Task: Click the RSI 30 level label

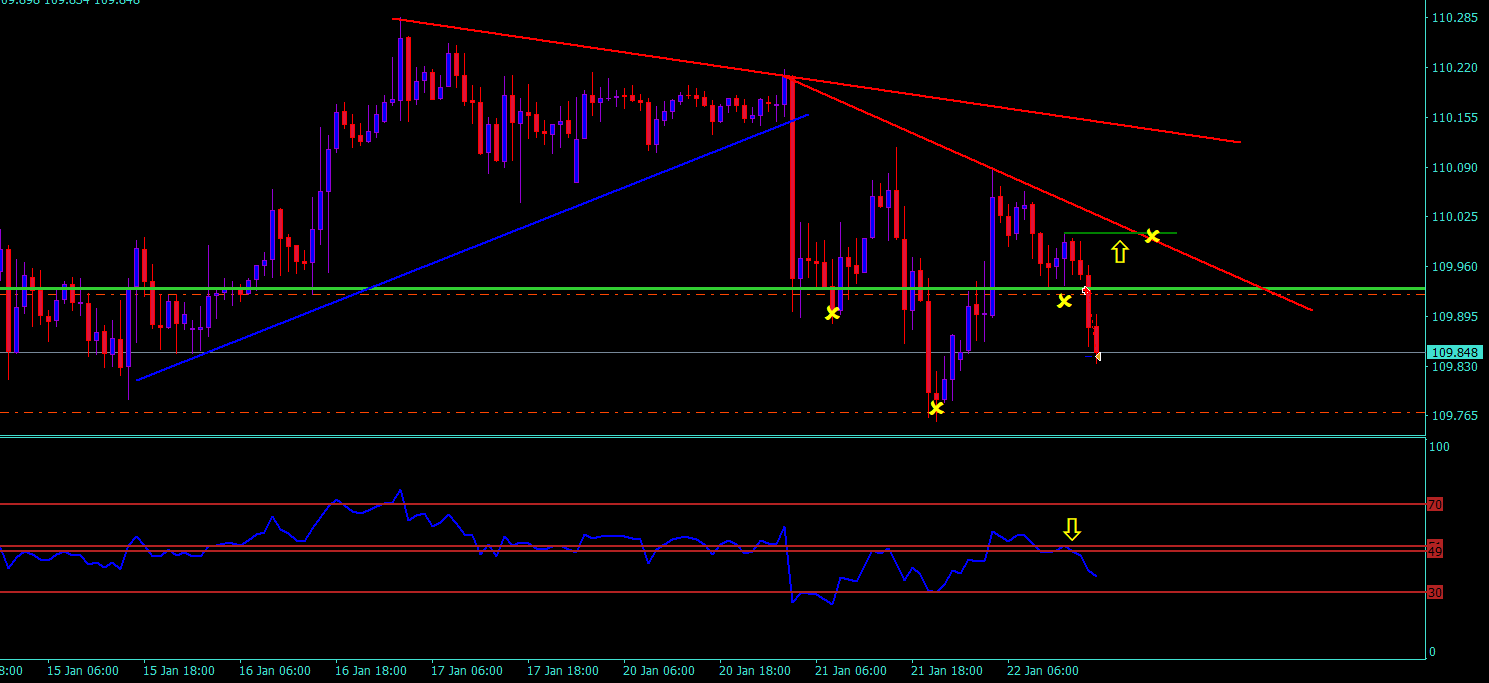Action: click(1435, 593)
